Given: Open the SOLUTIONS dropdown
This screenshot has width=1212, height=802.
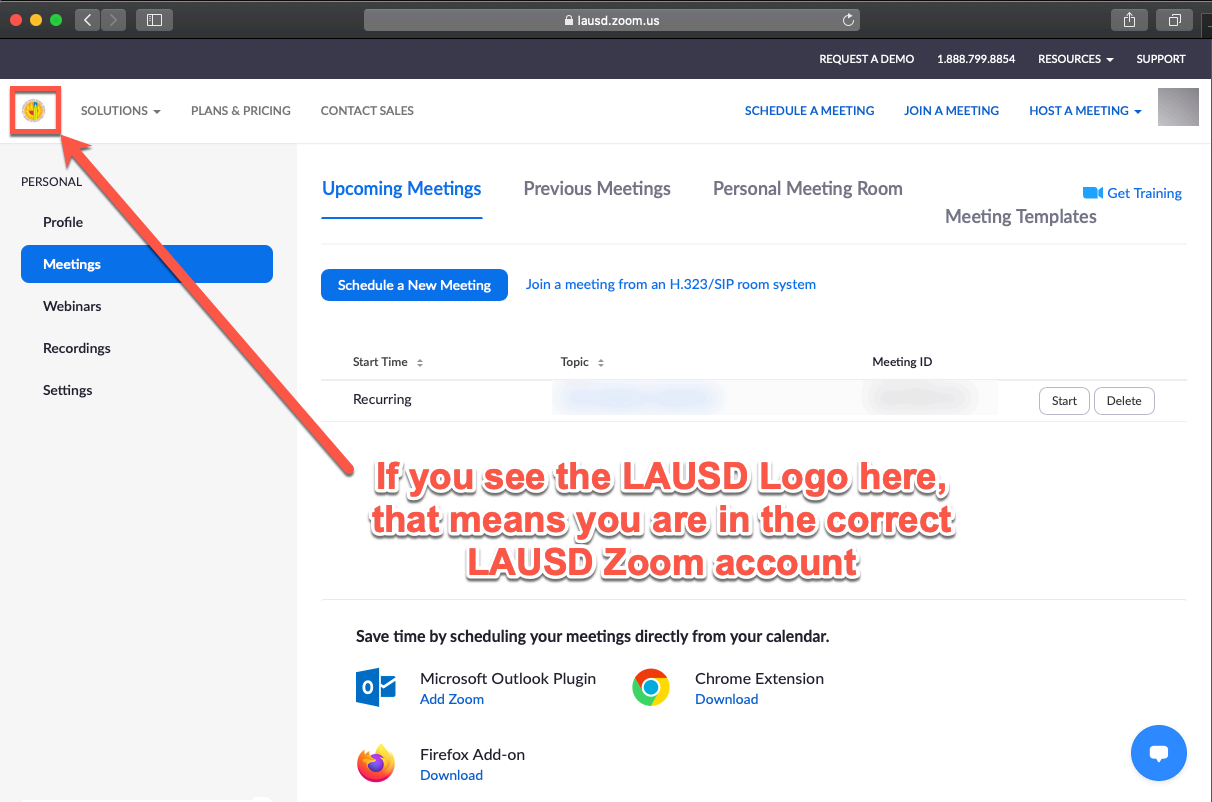Looking at the screenshot, I should pyautogui.click(x=120, y=111).
